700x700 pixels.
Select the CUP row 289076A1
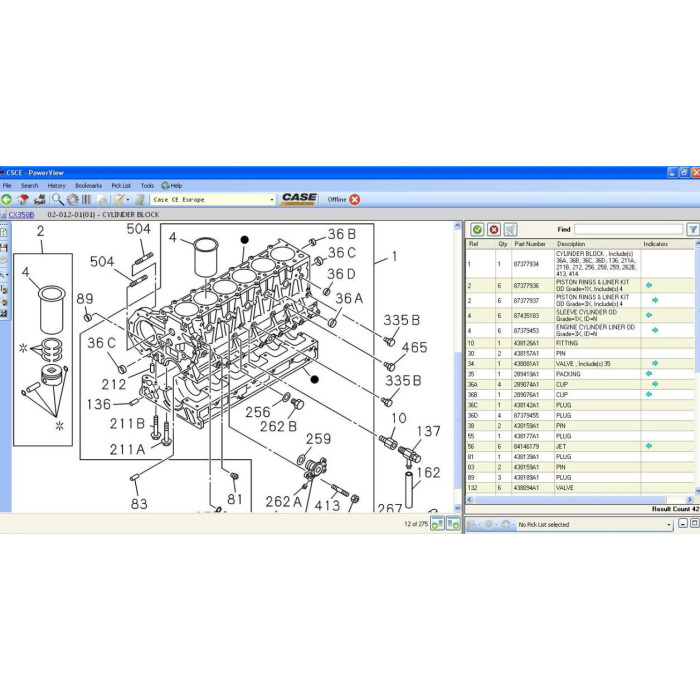click(580, 395)
